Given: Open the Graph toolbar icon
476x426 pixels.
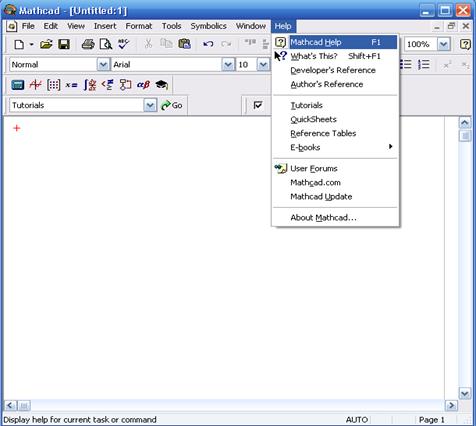Looking at the screenshot, I should tap(35, 85).
